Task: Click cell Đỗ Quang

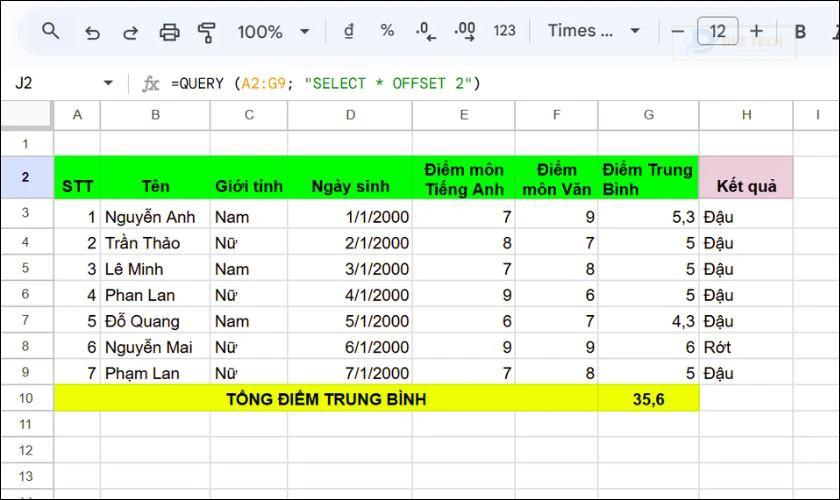Action: pyautogui.click(x=155, y=321)
